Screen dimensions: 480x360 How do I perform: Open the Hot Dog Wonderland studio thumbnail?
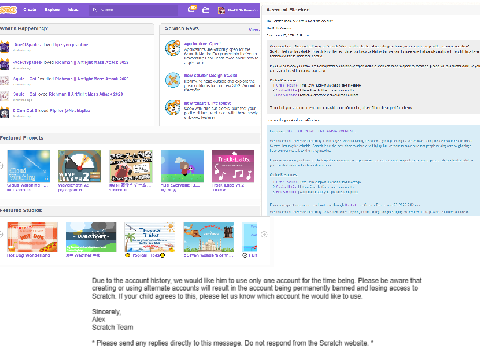[32, 237]
